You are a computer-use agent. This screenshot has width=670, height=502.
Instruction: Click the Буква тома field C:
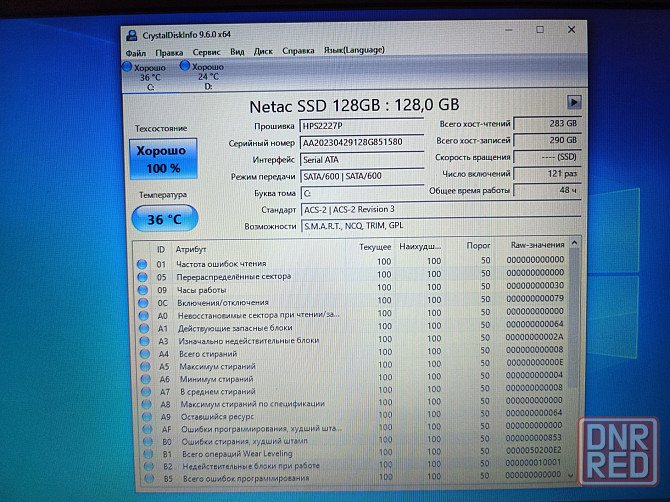(x=362, y=193)
